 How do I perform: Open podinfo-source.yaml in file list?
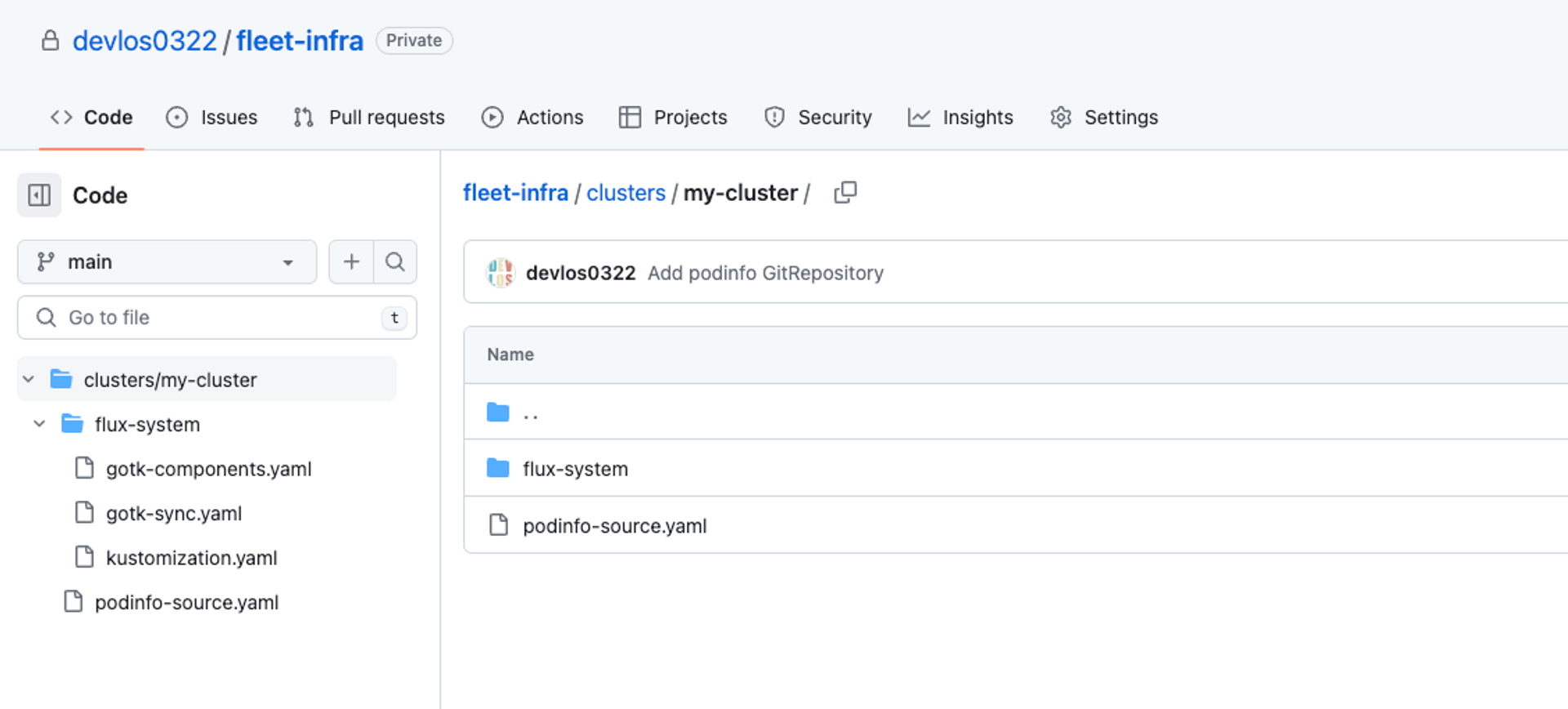(615, 525)
